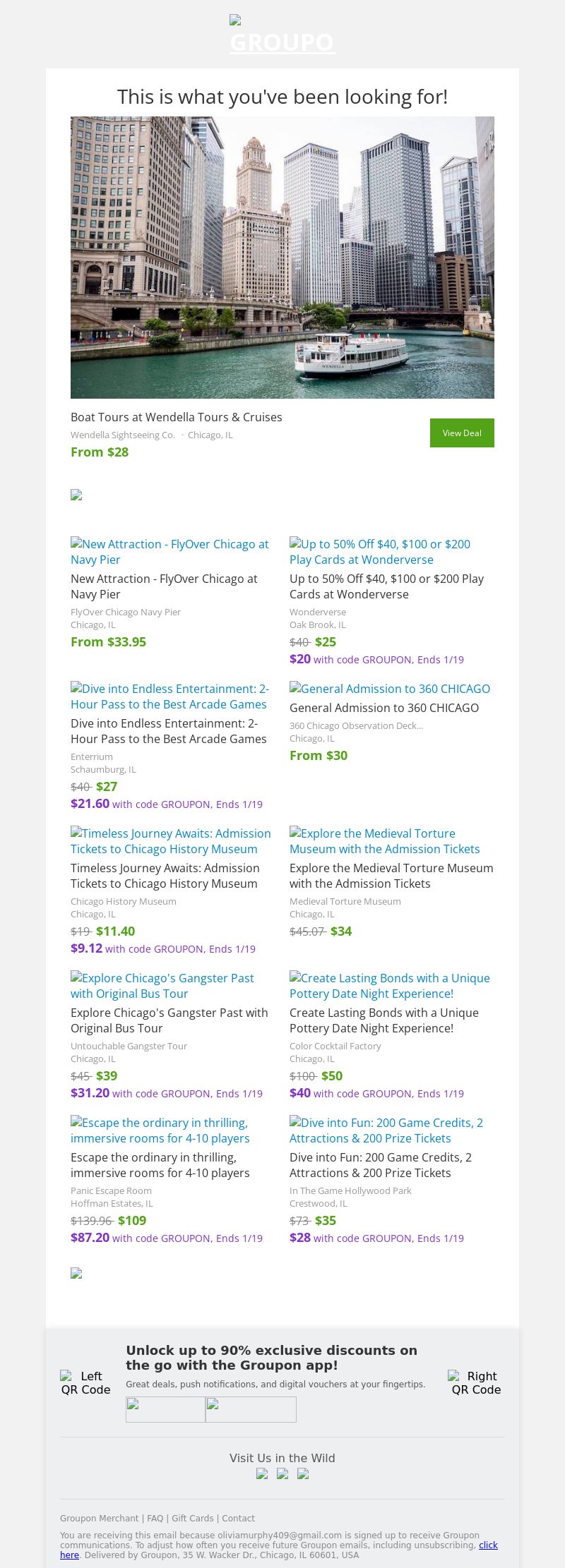Open Medieval Torture Museum tickets image link
This screenshot has height=1568, width=565.
(x=384, y=841)
